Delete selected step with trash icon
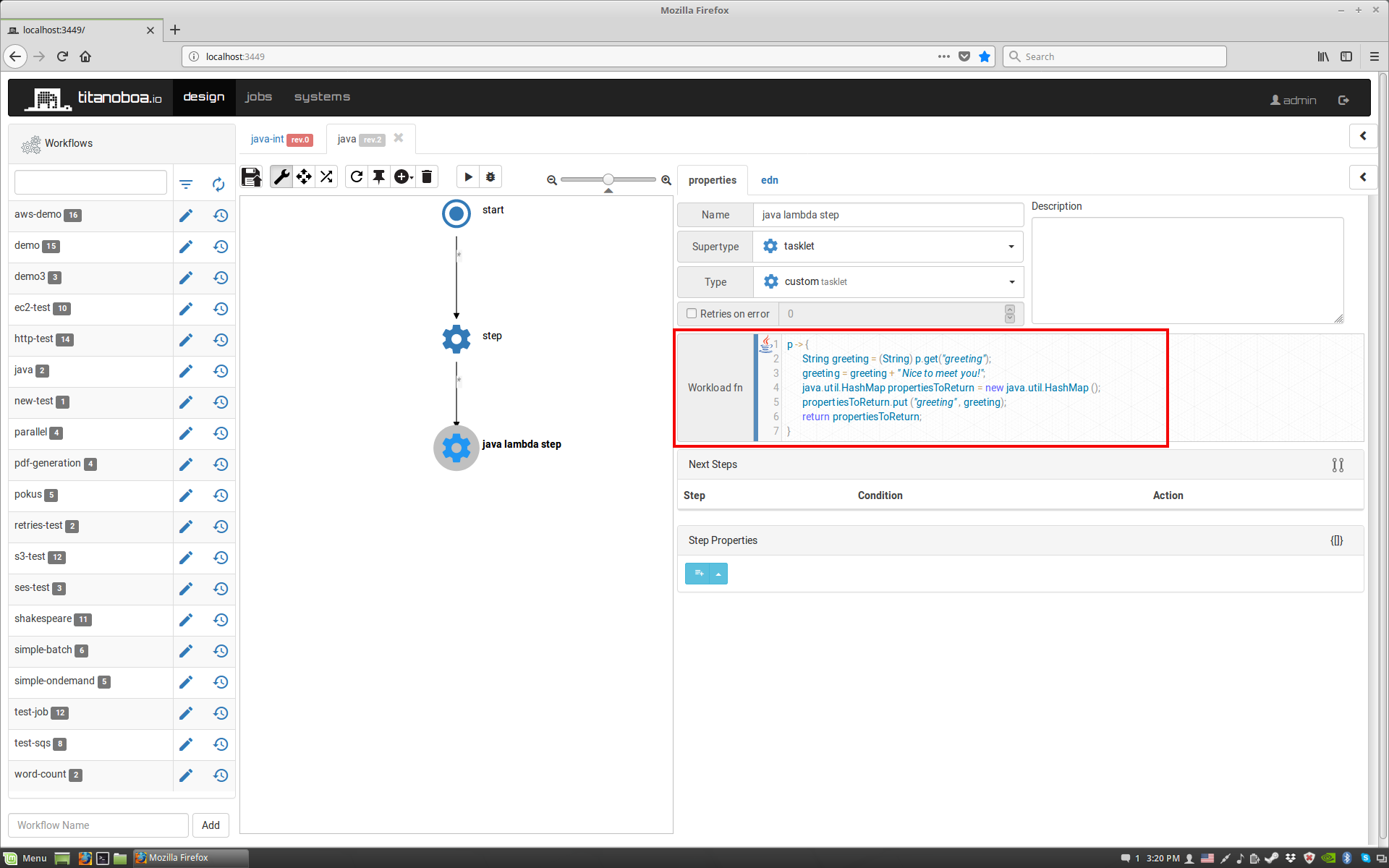The image size is (1389, 868). coord(427,177)
